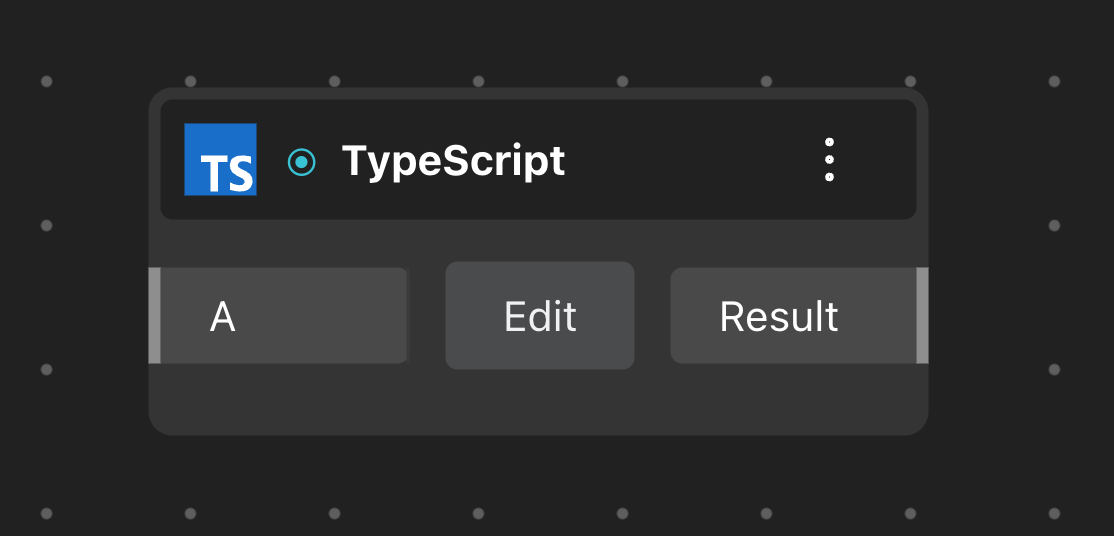
Task: Click the gap between Edit and Result
Action: [x=652, y=316]
